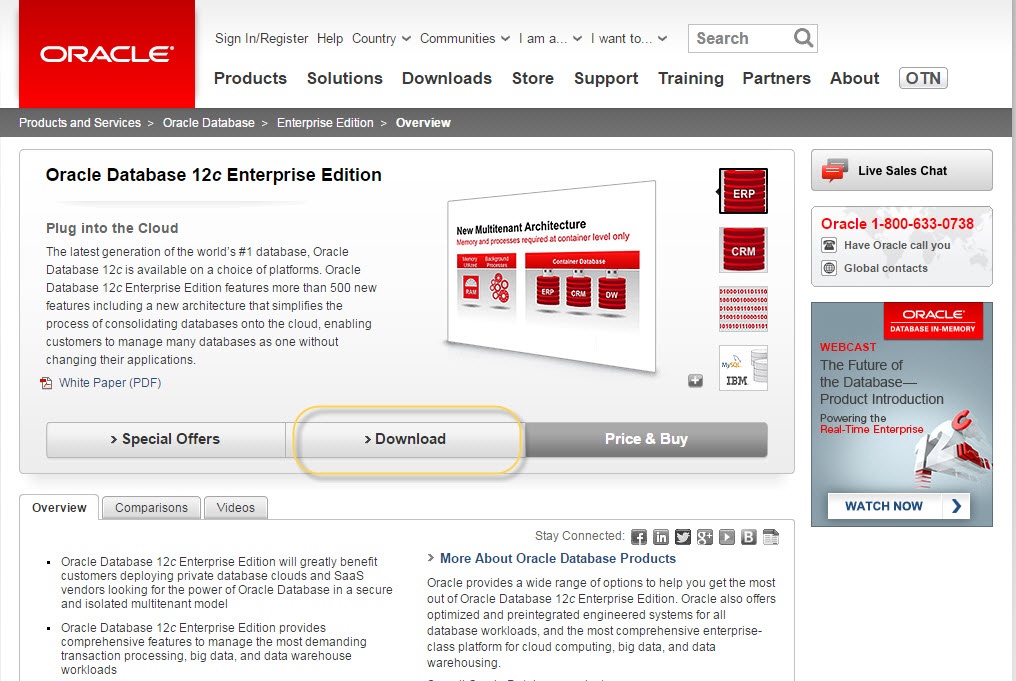Click the search magnifier icon

coord(803,38)
